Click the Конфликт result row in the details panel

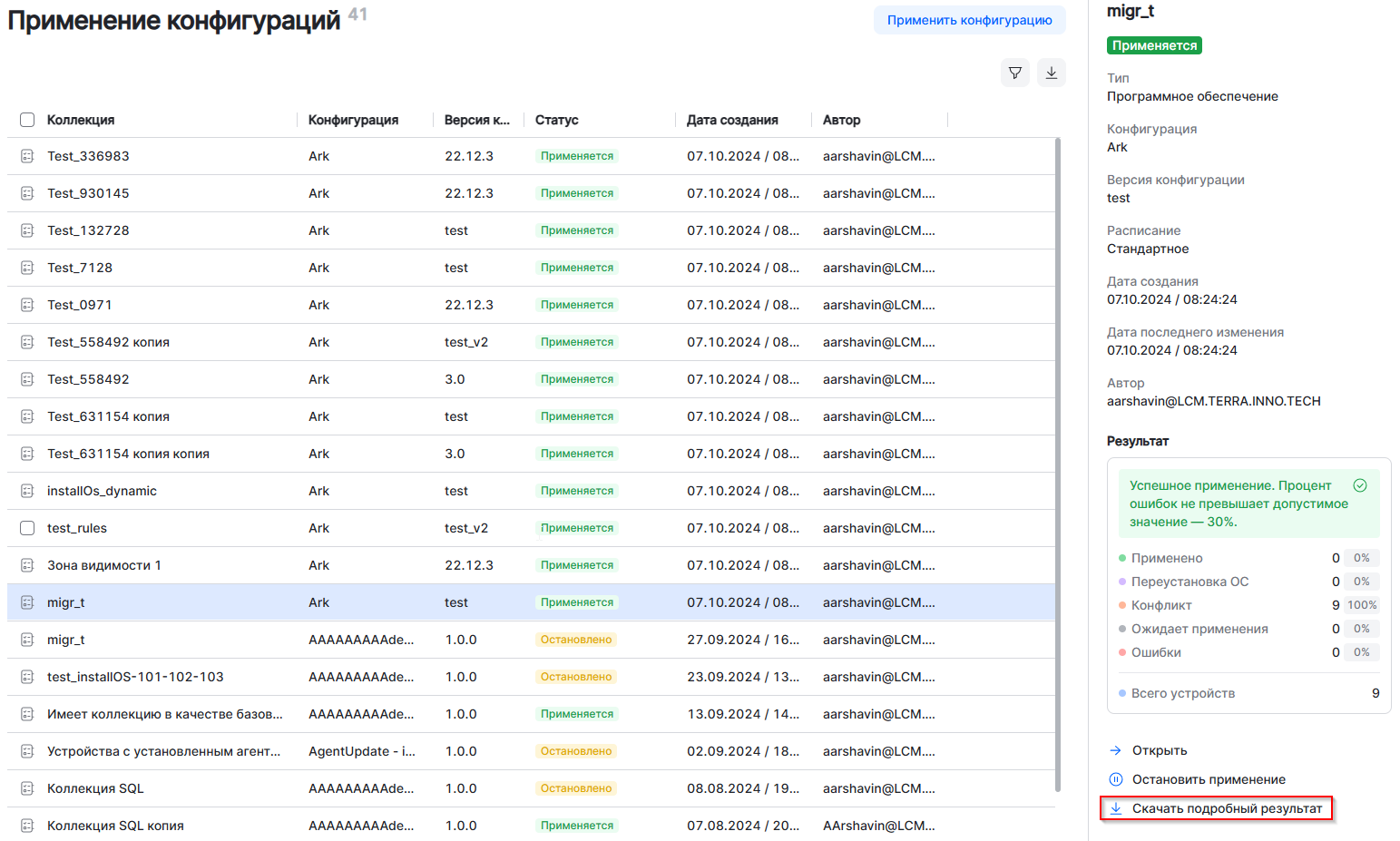click(x=1160, y=605)
